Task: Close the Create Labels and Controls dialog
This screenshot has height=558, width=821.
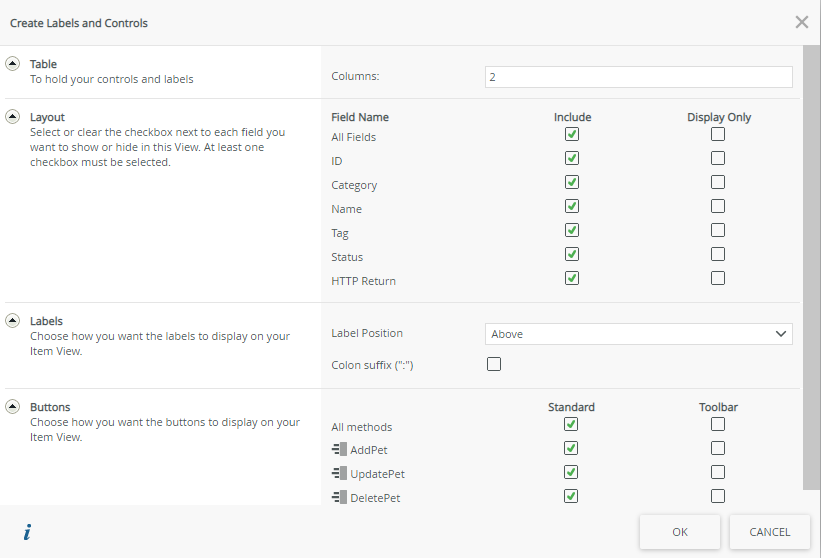Action: pos(801,22)
